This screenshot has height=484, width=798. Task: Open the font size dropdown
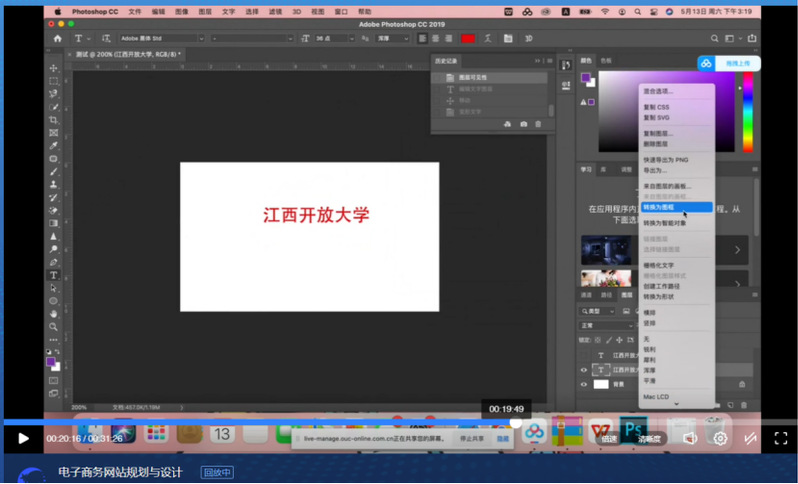334,38
